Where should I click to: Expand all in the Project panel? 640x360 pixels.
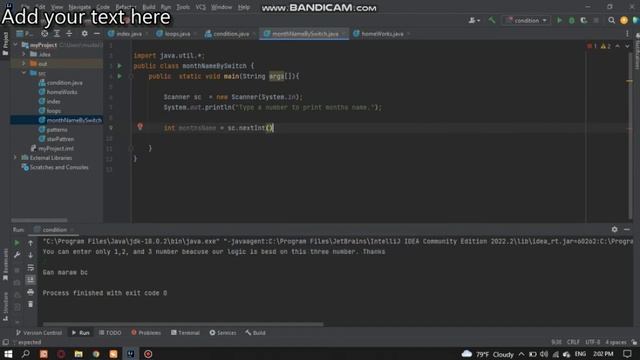pyautogui.click(x=57, y=33)
